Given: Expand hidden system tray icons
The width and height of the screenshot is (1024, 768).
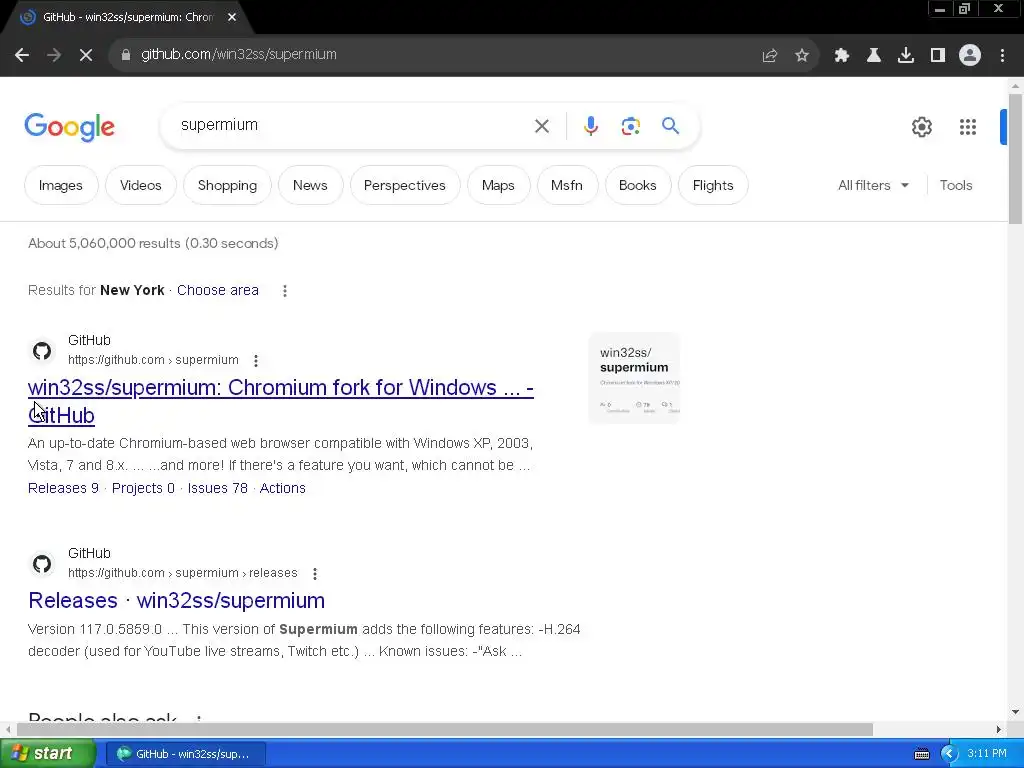Looking at the screenshot, I should point(949,754).
